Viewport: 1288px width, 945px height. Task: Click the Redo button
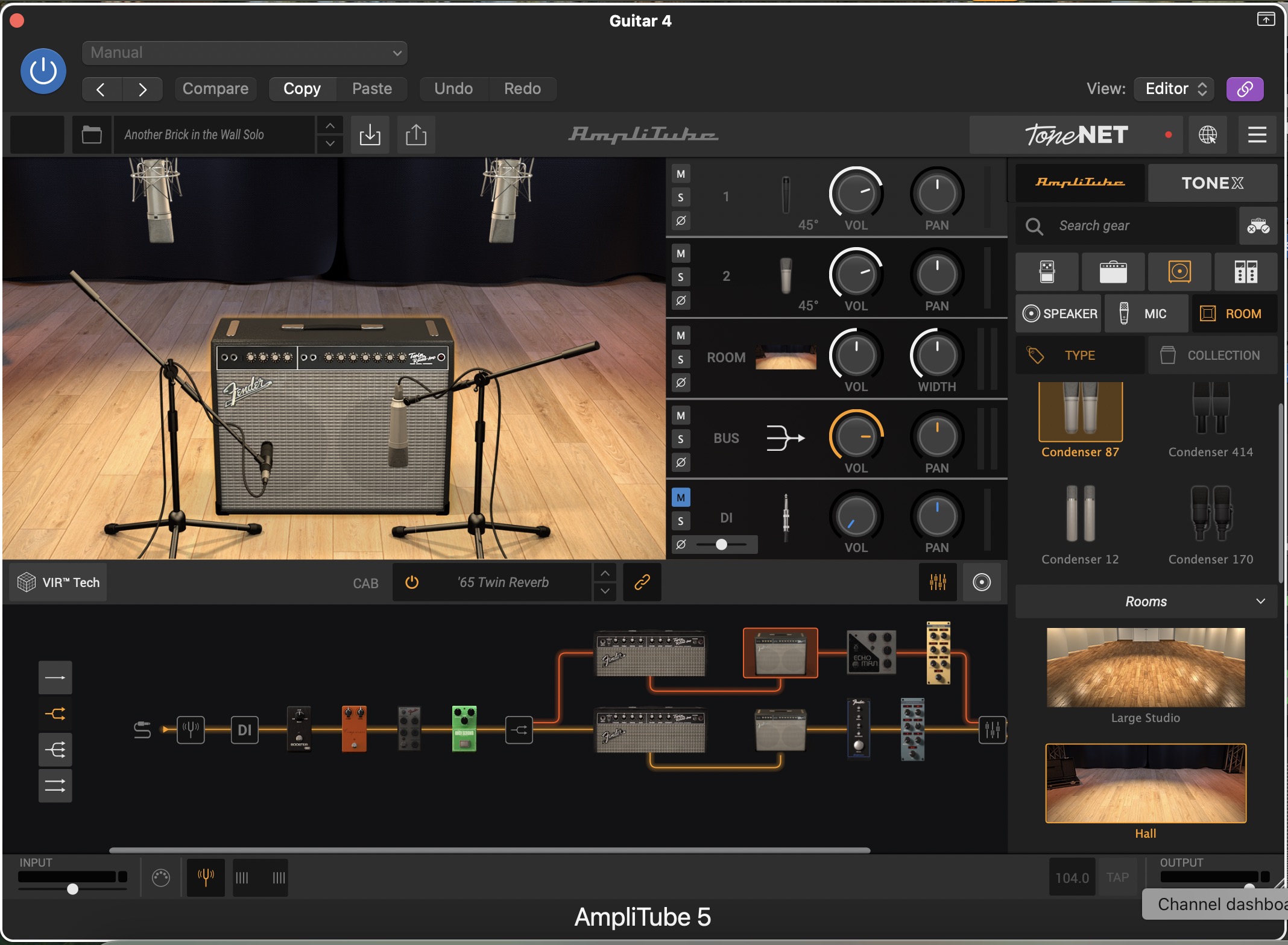(522, 89)
